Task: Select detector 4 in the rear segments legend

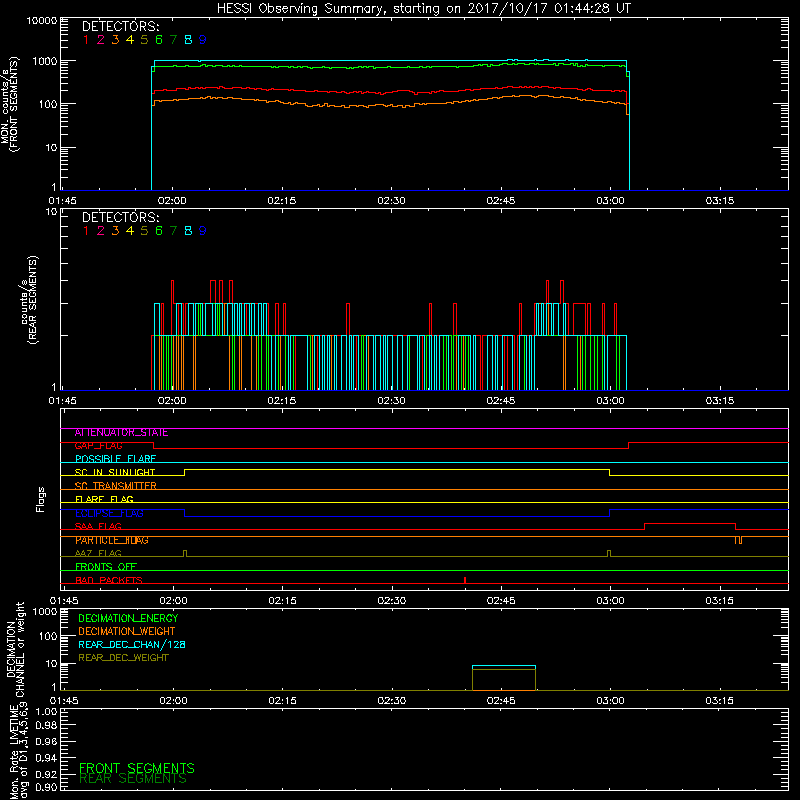Action: point(130,231)
